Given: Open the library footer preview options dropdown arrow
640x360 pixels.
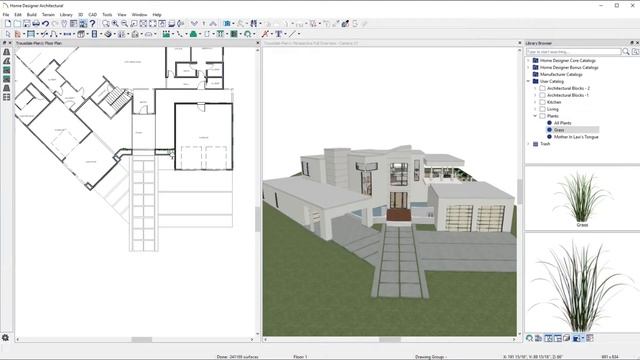Looking at the screenshot, I should [x=582, y=338].
